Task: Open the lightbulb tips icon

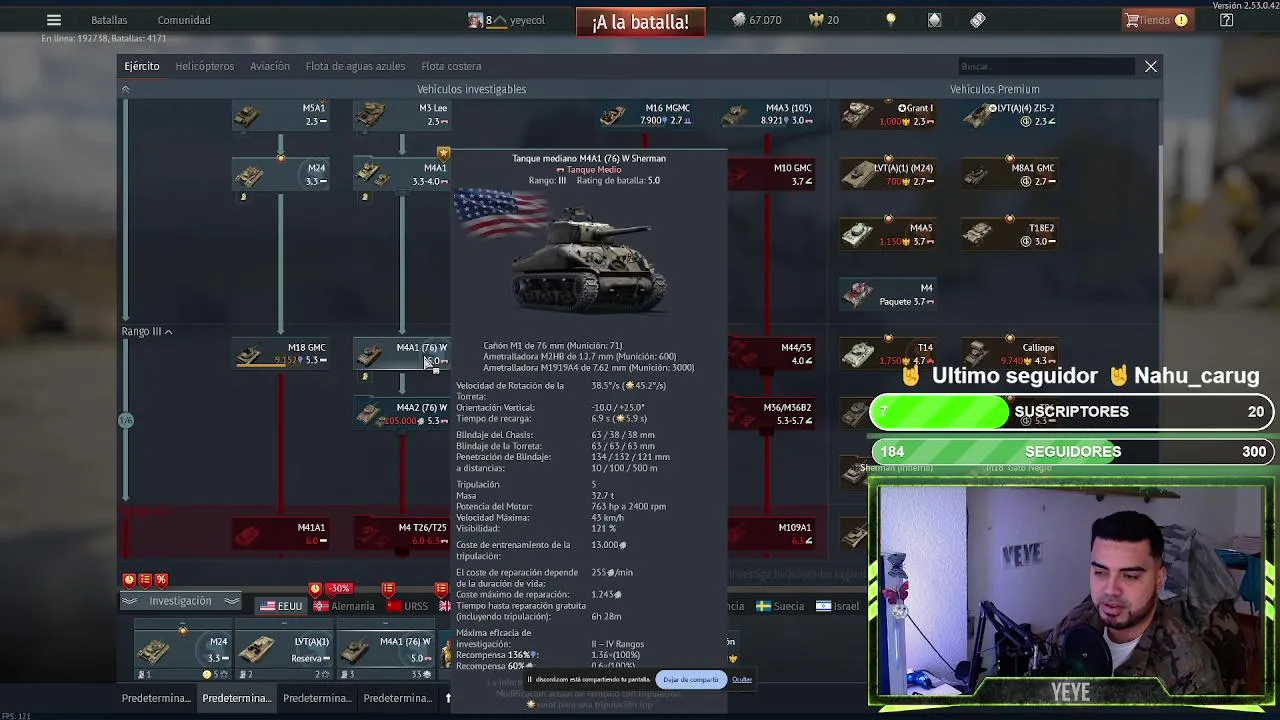Action: 890,20
